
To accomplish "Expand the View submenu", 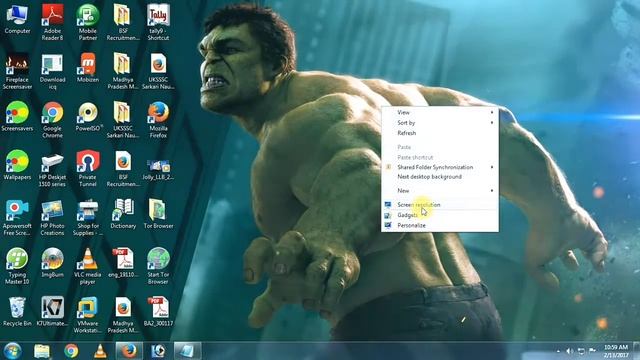I will click(x=440, y=112).
